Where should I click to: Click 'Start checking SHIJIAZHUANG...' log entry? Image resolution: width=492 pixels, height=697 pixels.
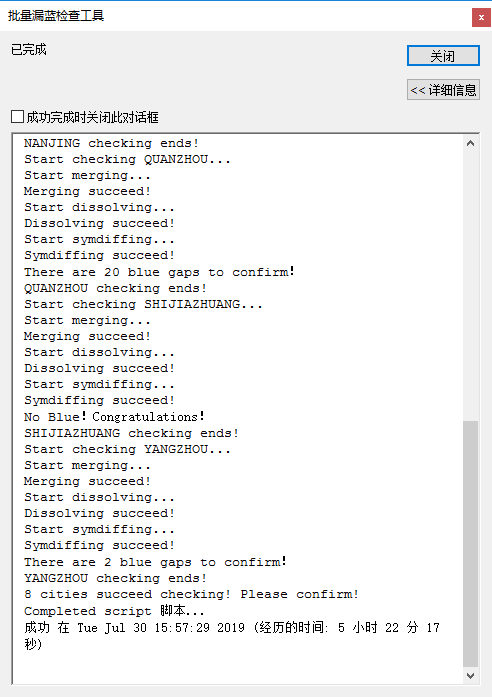143,304
